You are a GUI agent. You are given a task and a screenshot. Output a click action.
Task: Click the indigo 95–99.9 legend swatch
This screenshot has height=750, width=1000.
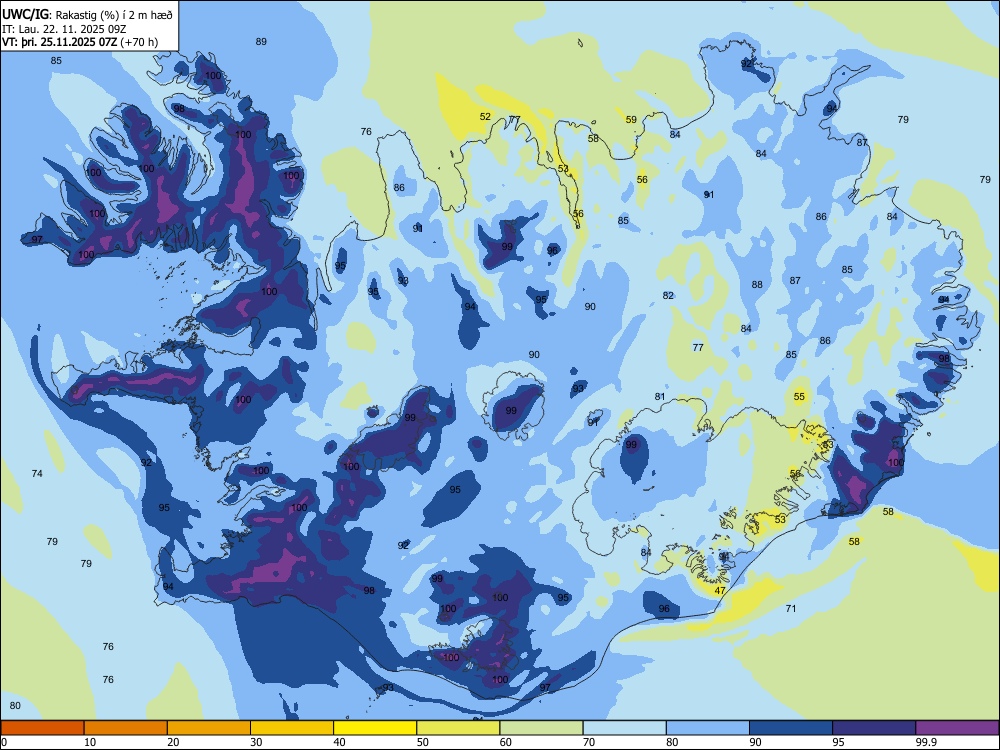point(874,728)
